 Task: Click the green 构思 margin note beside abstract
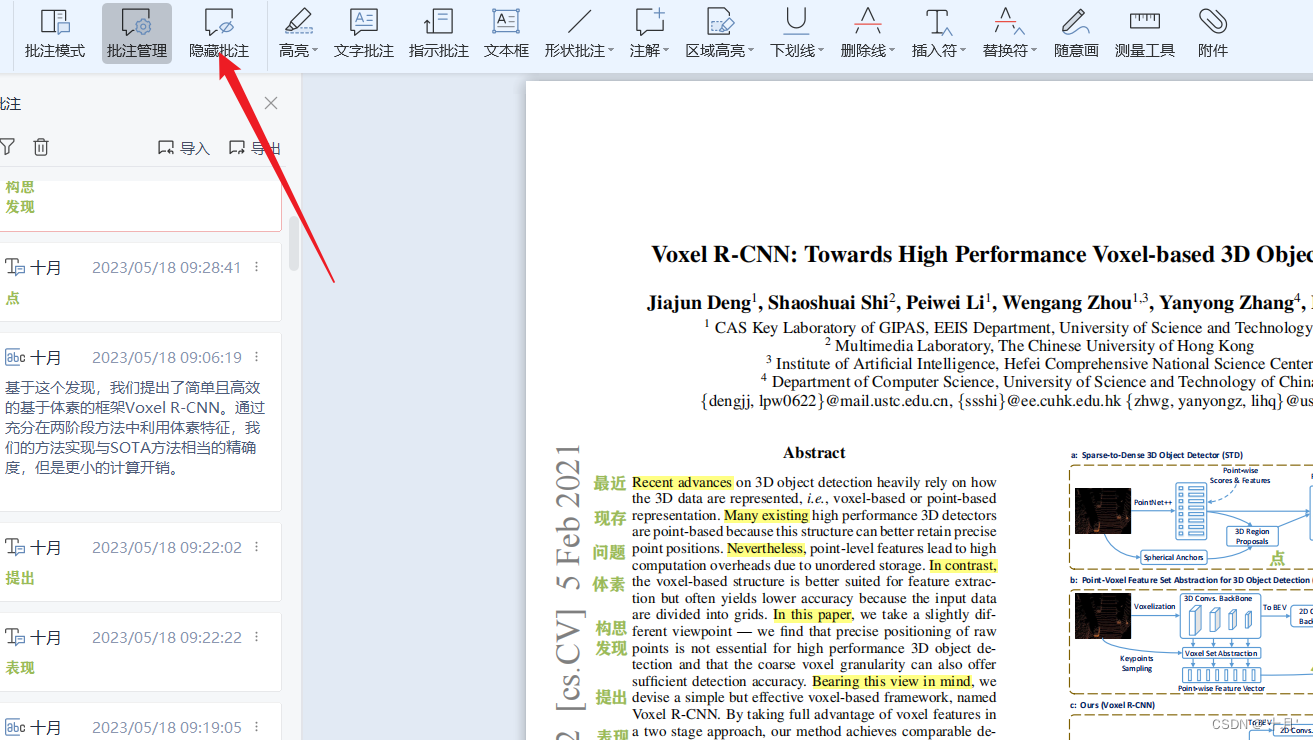tap(611, 628)
